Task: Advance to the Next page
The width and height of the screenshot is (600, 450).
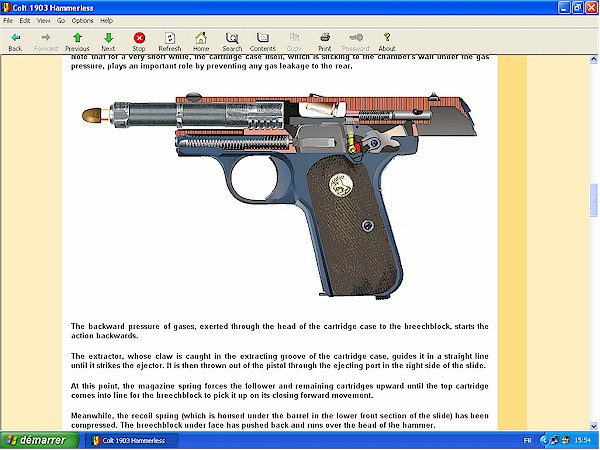Action: tap(108, 42)
